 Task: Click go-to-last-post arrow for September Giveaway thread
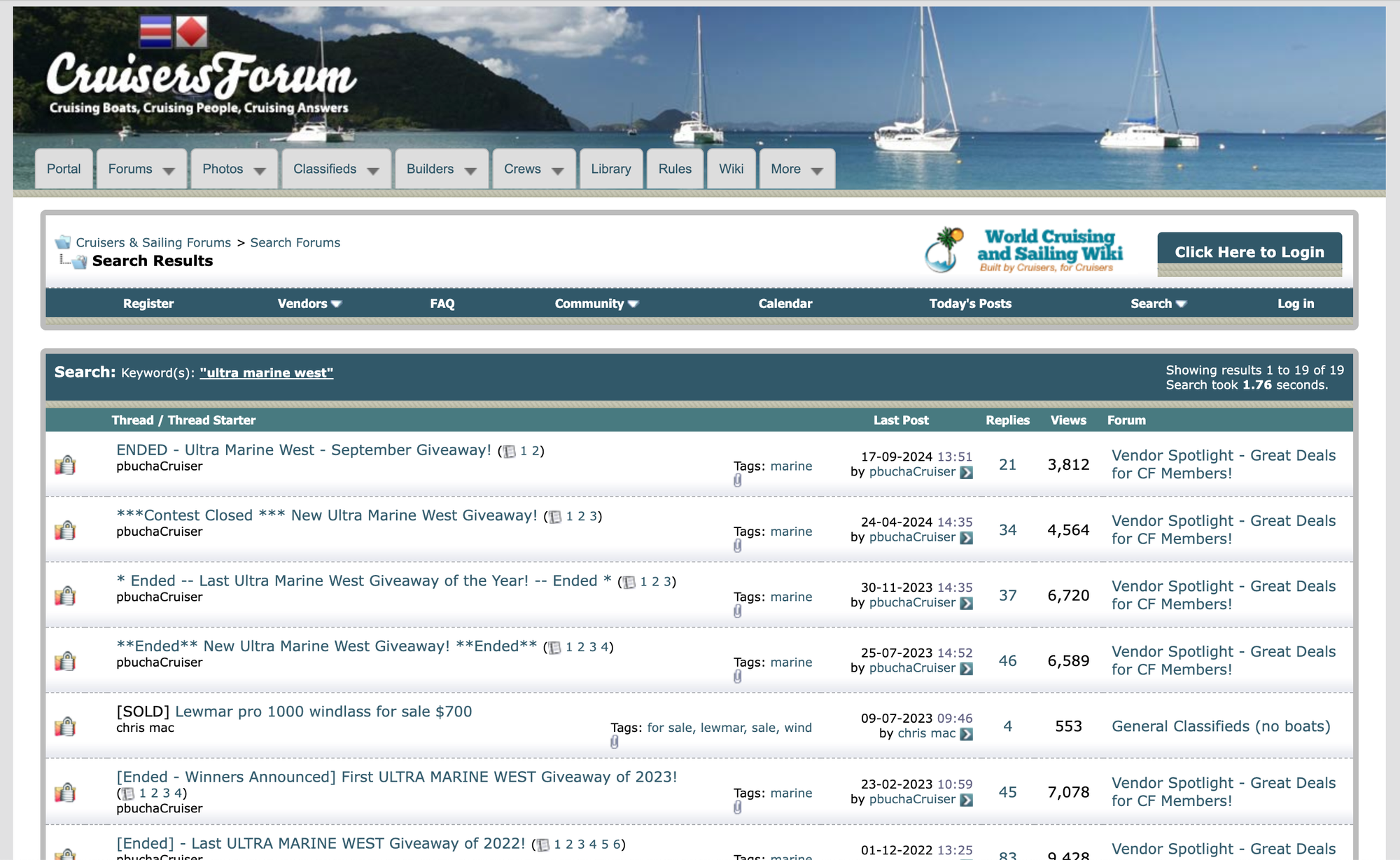(966, 473)
